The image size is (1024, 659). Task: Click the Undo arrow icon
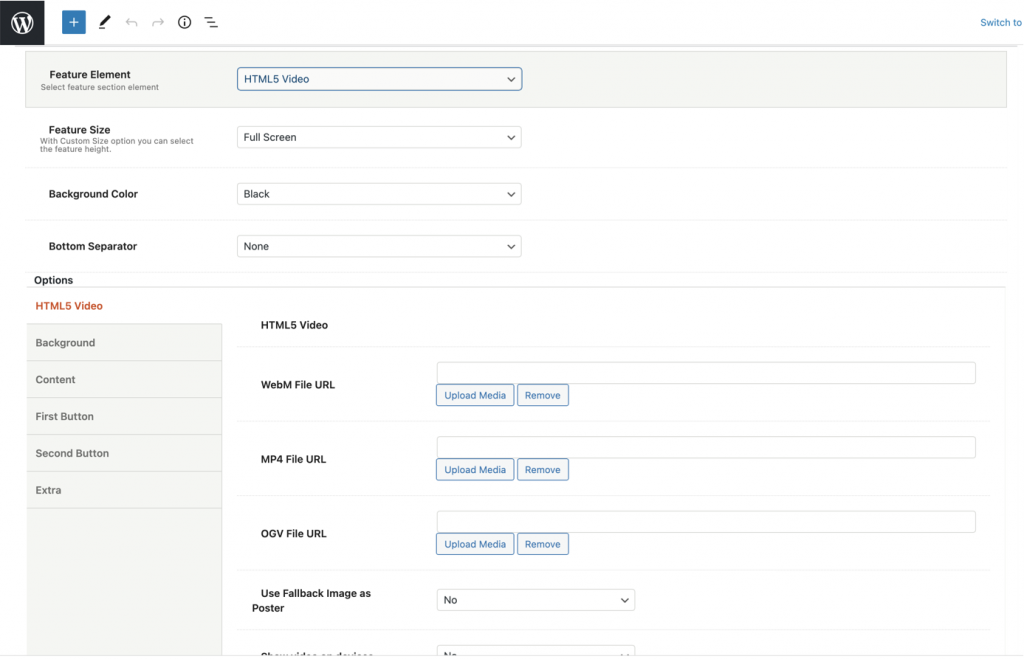(x=131, y=21)
